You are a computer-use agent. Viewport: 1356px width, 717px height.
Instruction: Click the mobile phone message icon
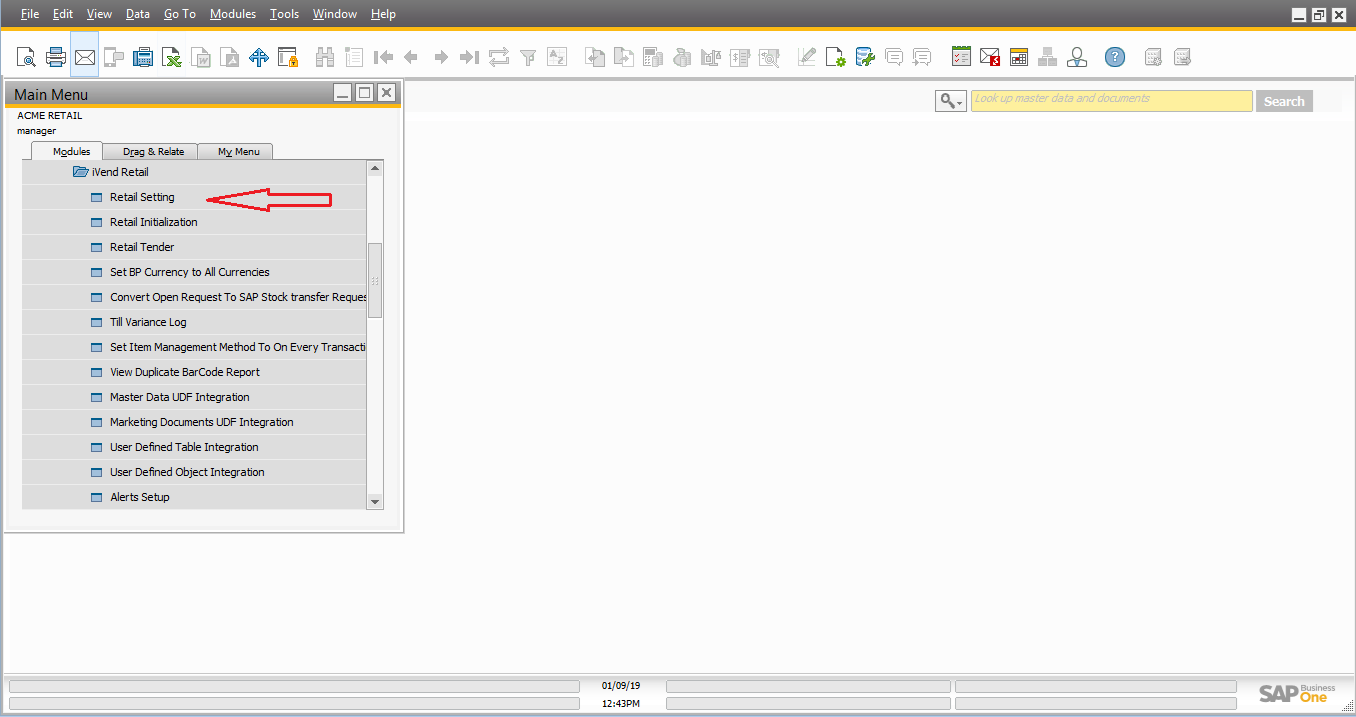click(x=114, y=57)
